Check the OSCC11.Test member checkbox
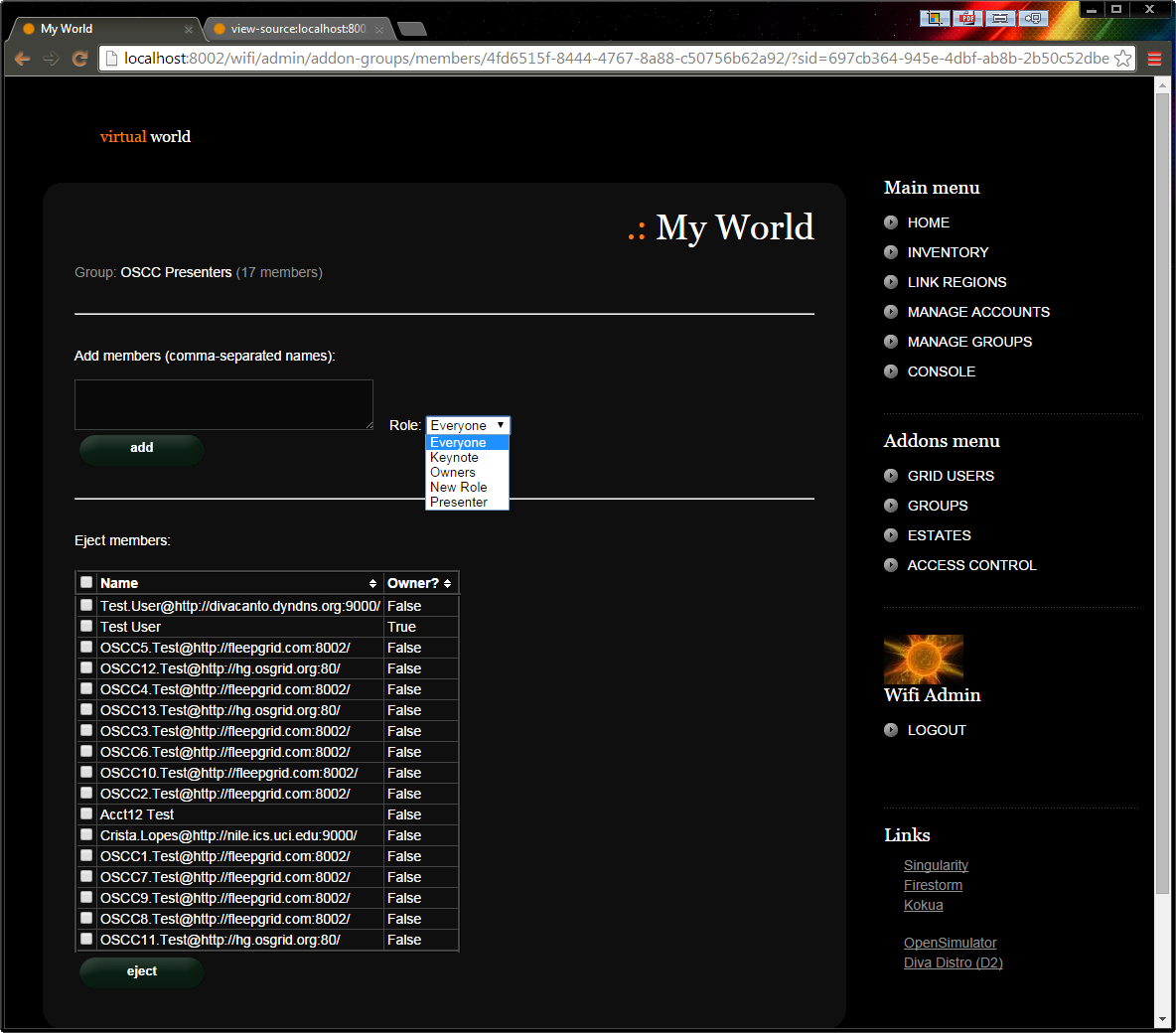This screenshot has width=1176, height=1033. (86, 939)
